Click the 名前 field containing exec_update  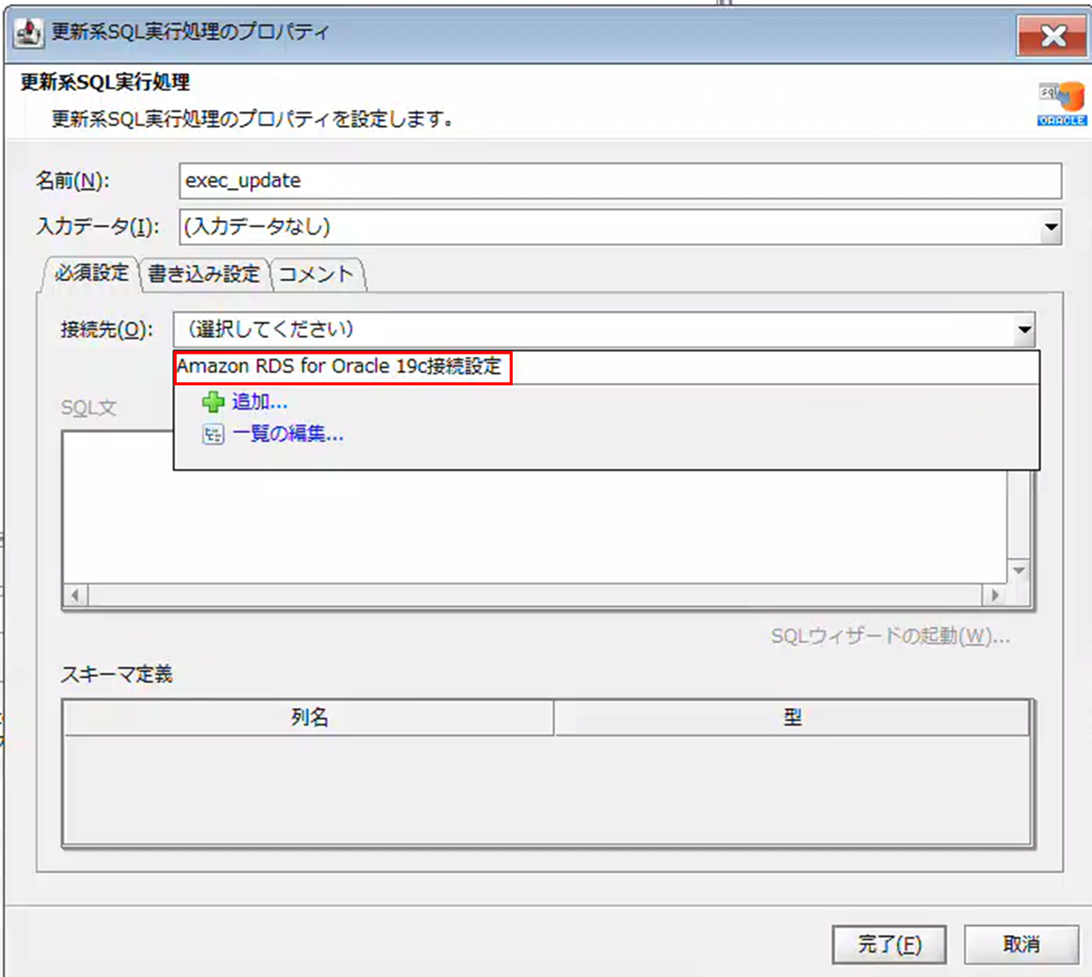(x=620, y=181)
